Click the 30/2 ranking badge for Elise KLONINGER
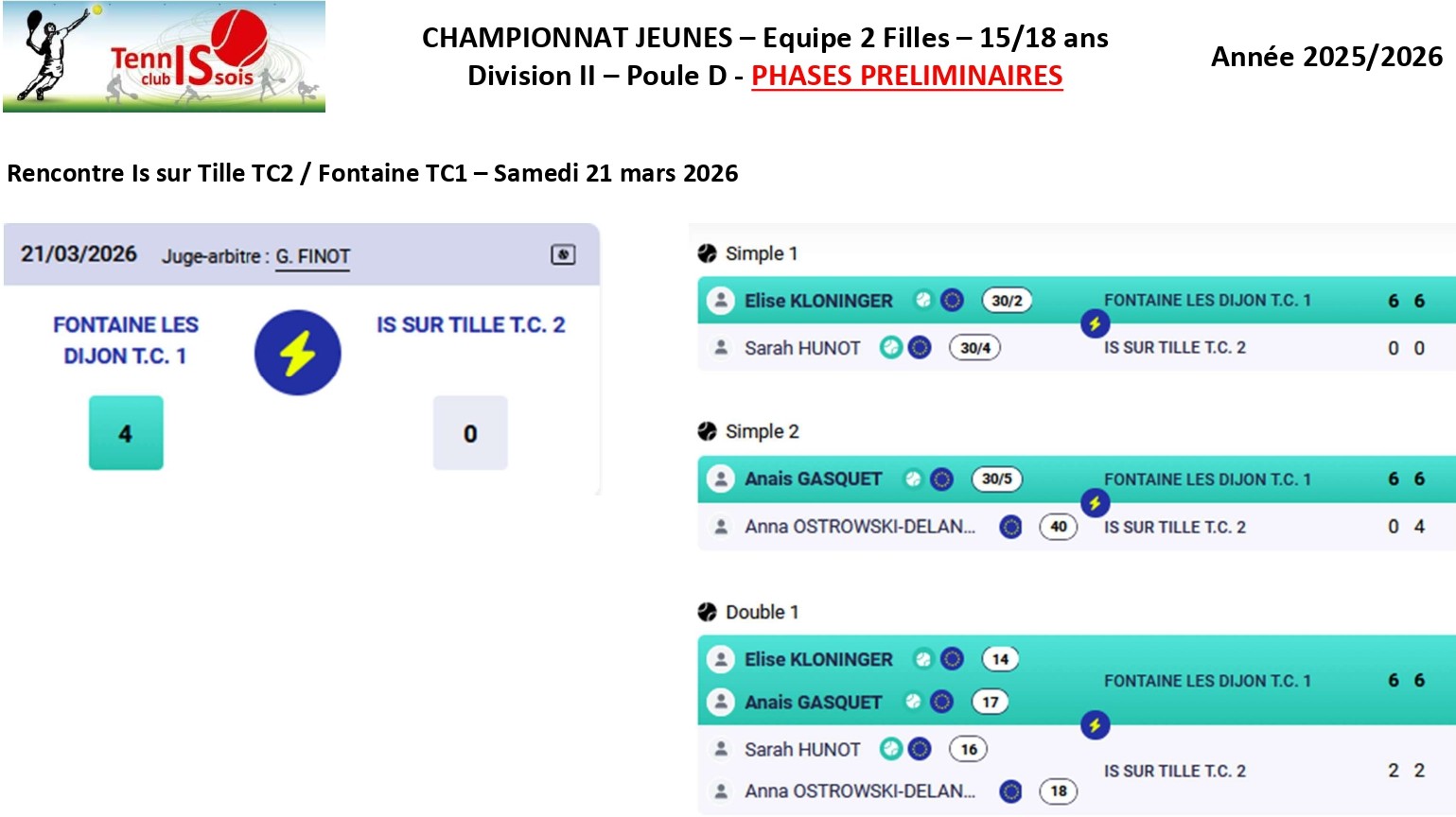The height and width of the screenshot is (817, 1456). 1007,301
